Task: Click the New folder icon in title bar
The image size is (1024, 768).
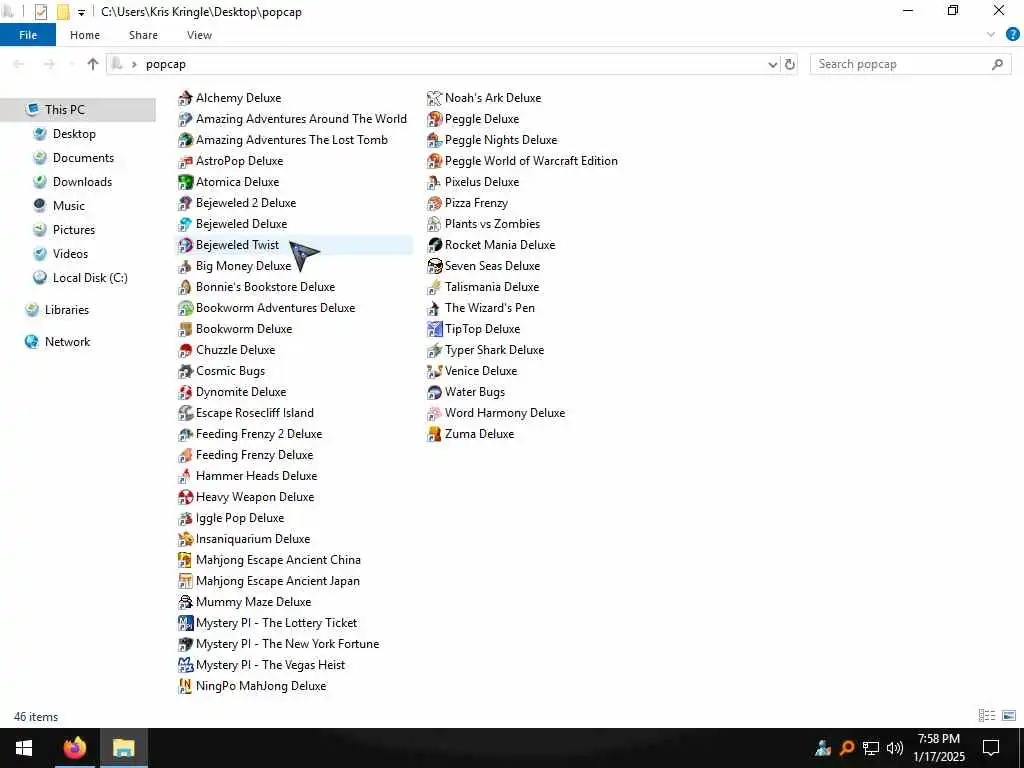Action: point(63,12)
